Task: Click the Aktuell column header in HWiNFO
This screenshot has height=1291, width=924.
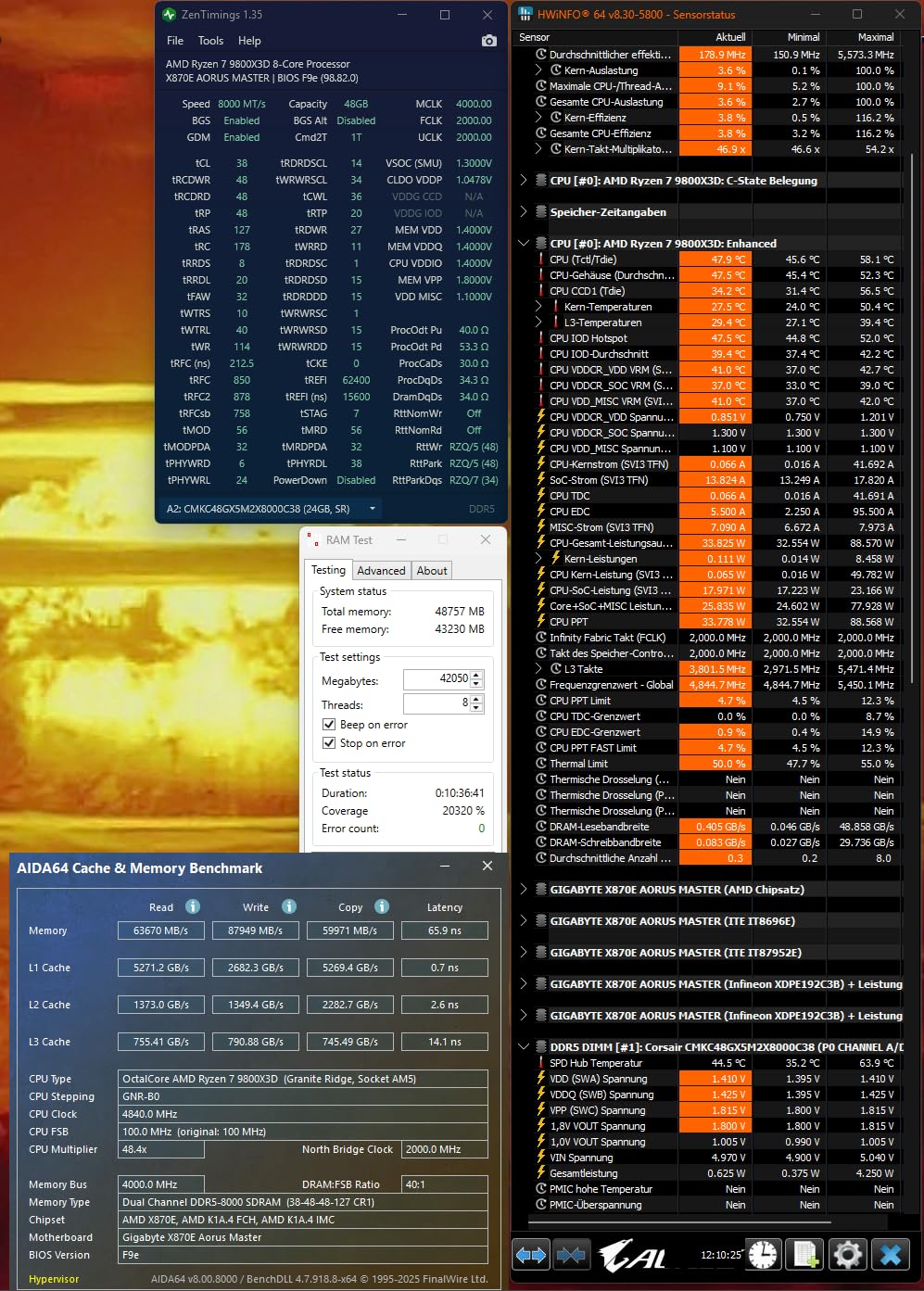Action: pos(730,37)
